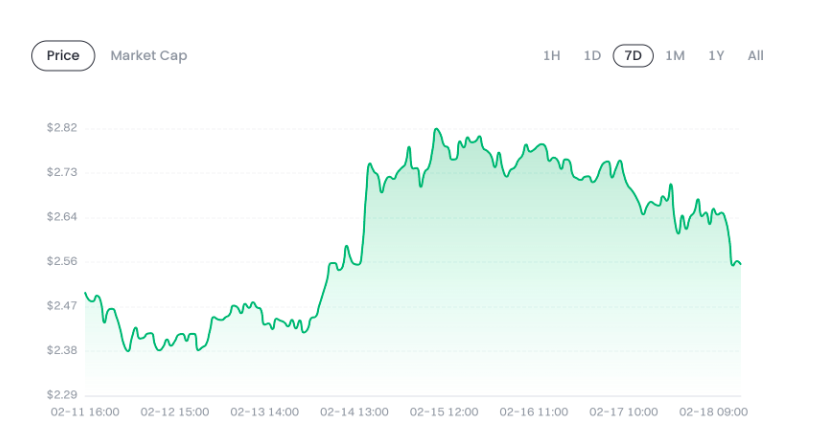The image size is (832, 429).
Task: Click the $2.82 price axis label
Action: 62,127
